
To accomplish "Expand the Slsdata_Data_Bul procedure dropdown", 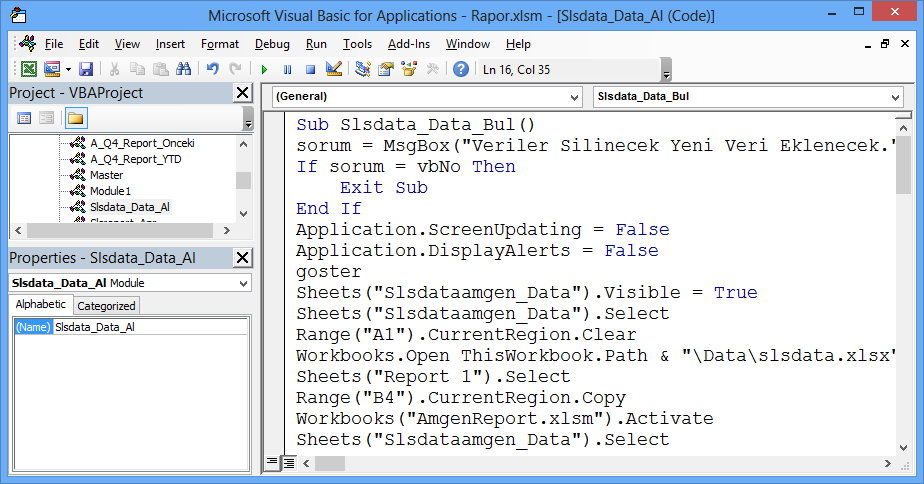I will coord(895,97).
